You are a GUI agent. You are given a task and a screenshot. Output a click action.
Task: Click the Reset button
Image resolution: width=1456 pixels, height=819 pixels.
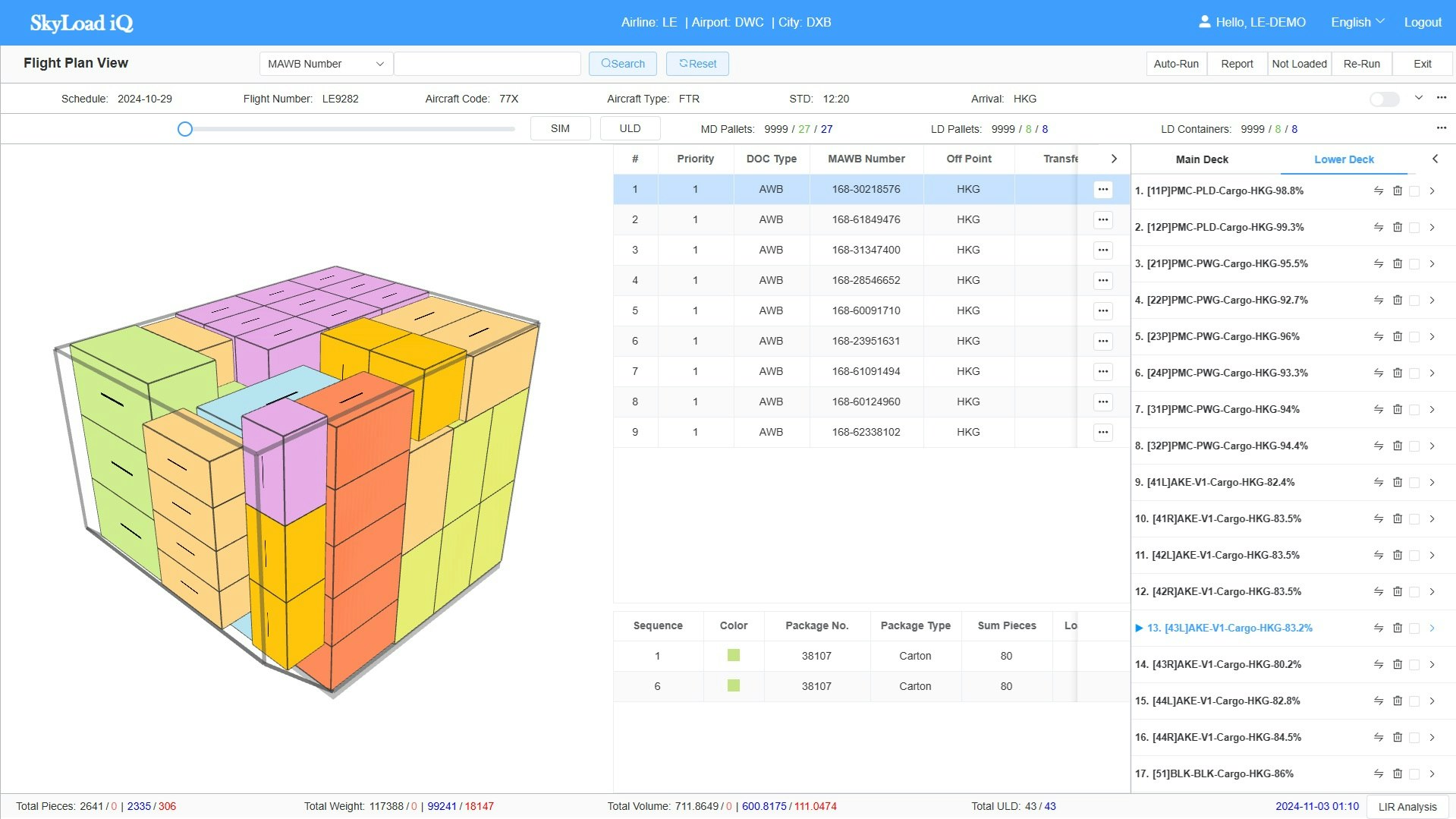(x=697, y=64)
